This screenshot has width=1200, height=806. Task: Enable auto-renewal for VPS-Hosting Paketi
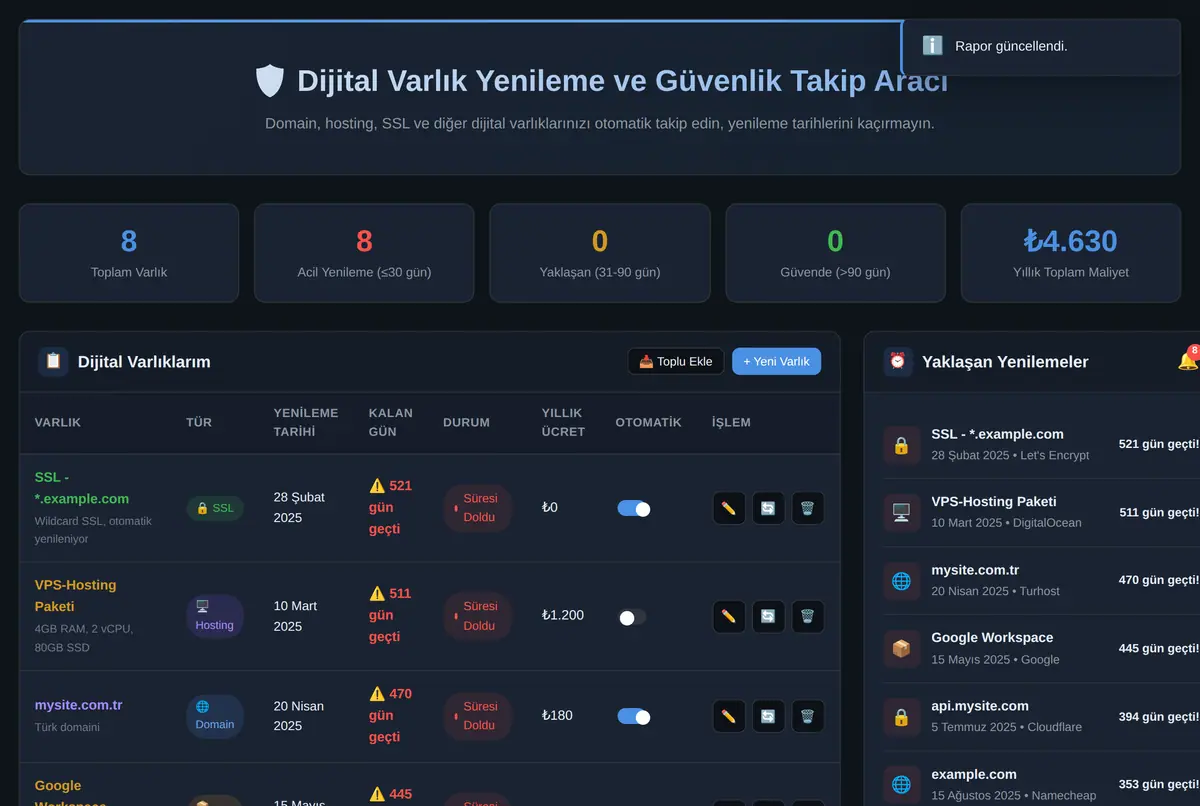pos(634,617)
